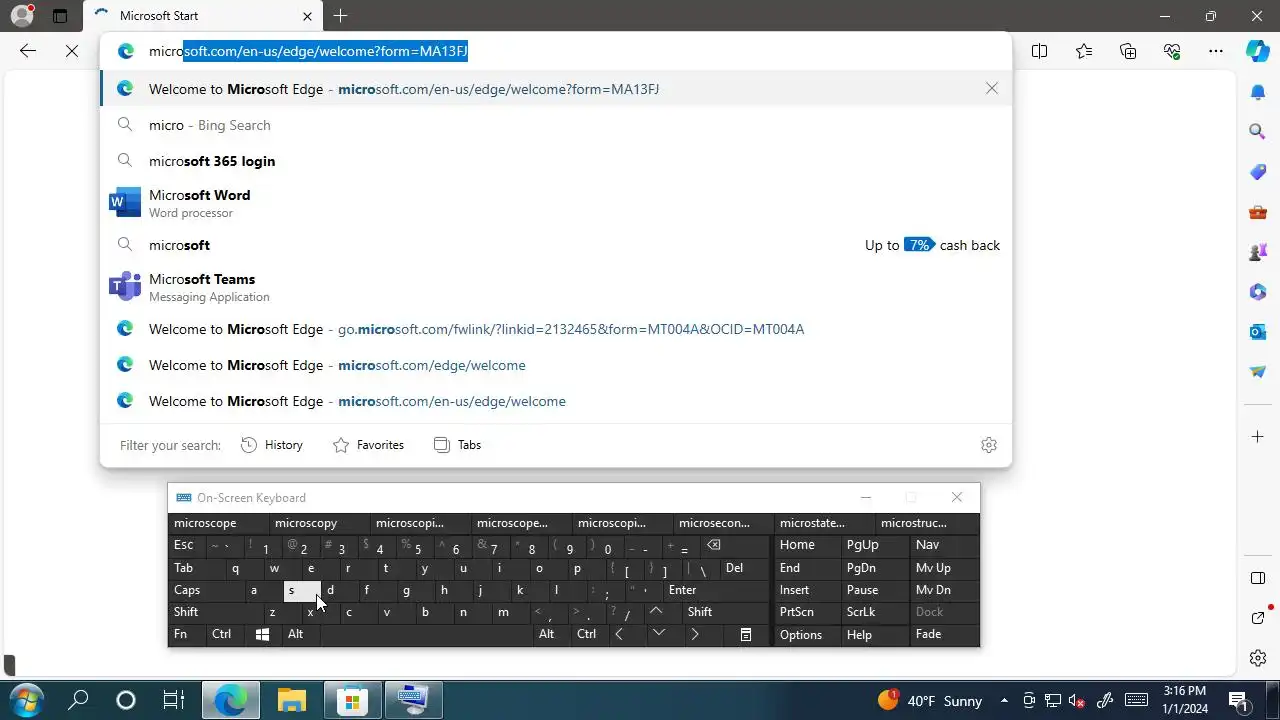Open sidebar Tools briefcase icon
This screenshot has height=720, width=1280.
click(x=1258, y=212)
